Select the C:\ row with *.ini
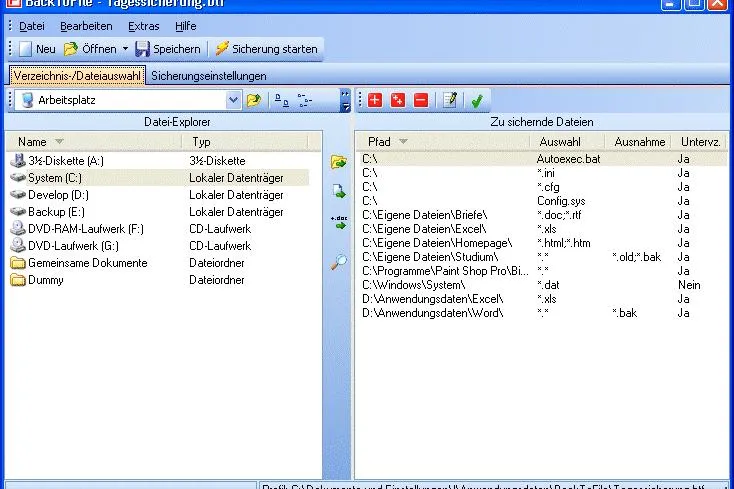The width and height of the screenshot is (734, 489). click(542, 173)
